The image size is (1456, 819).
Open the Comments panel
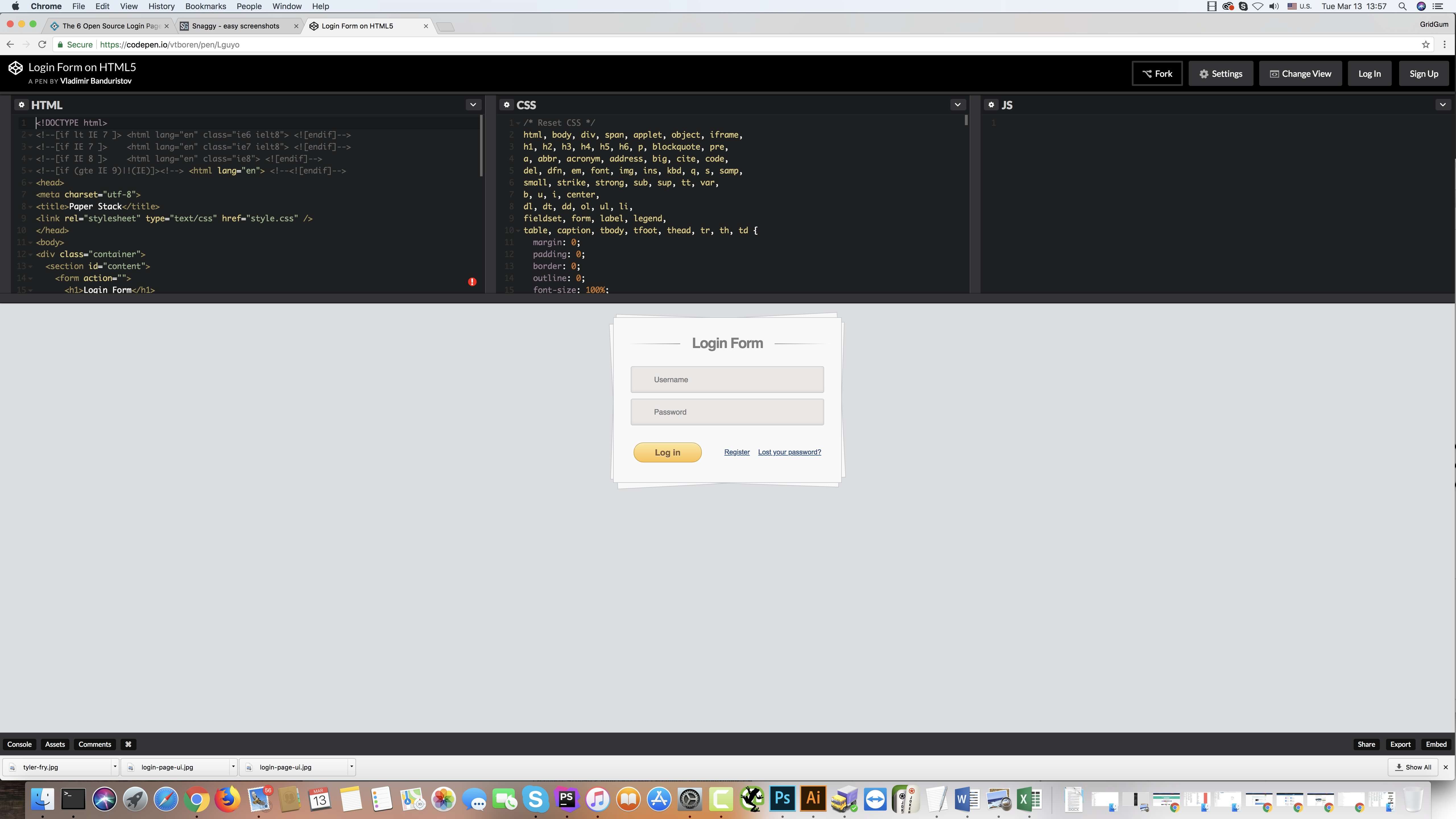[x=94, y=744]
